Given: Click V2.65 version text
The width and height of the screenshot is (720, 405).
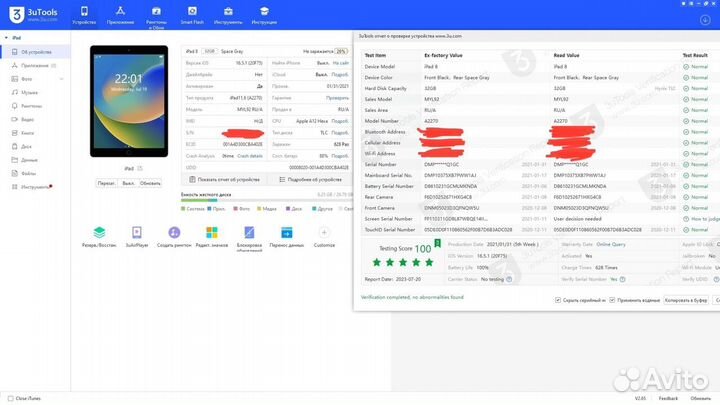Looking at the screenshot, I should coord(640,399).
